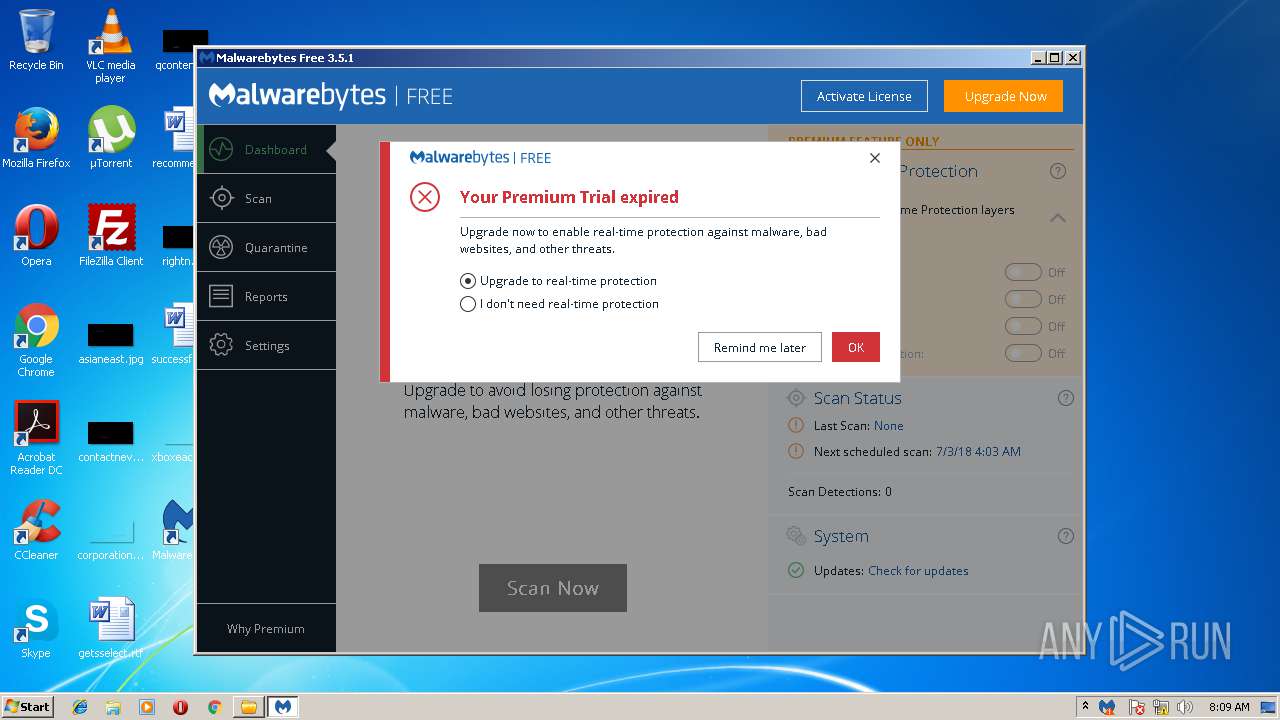Open Recycle Bin on desktop
1280x720 pixels.
[36, 40]
